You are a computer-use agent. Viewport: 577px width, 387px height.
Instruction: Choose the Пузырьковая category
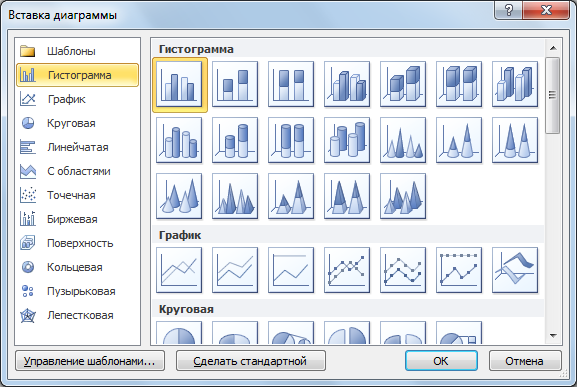(78, 291)
